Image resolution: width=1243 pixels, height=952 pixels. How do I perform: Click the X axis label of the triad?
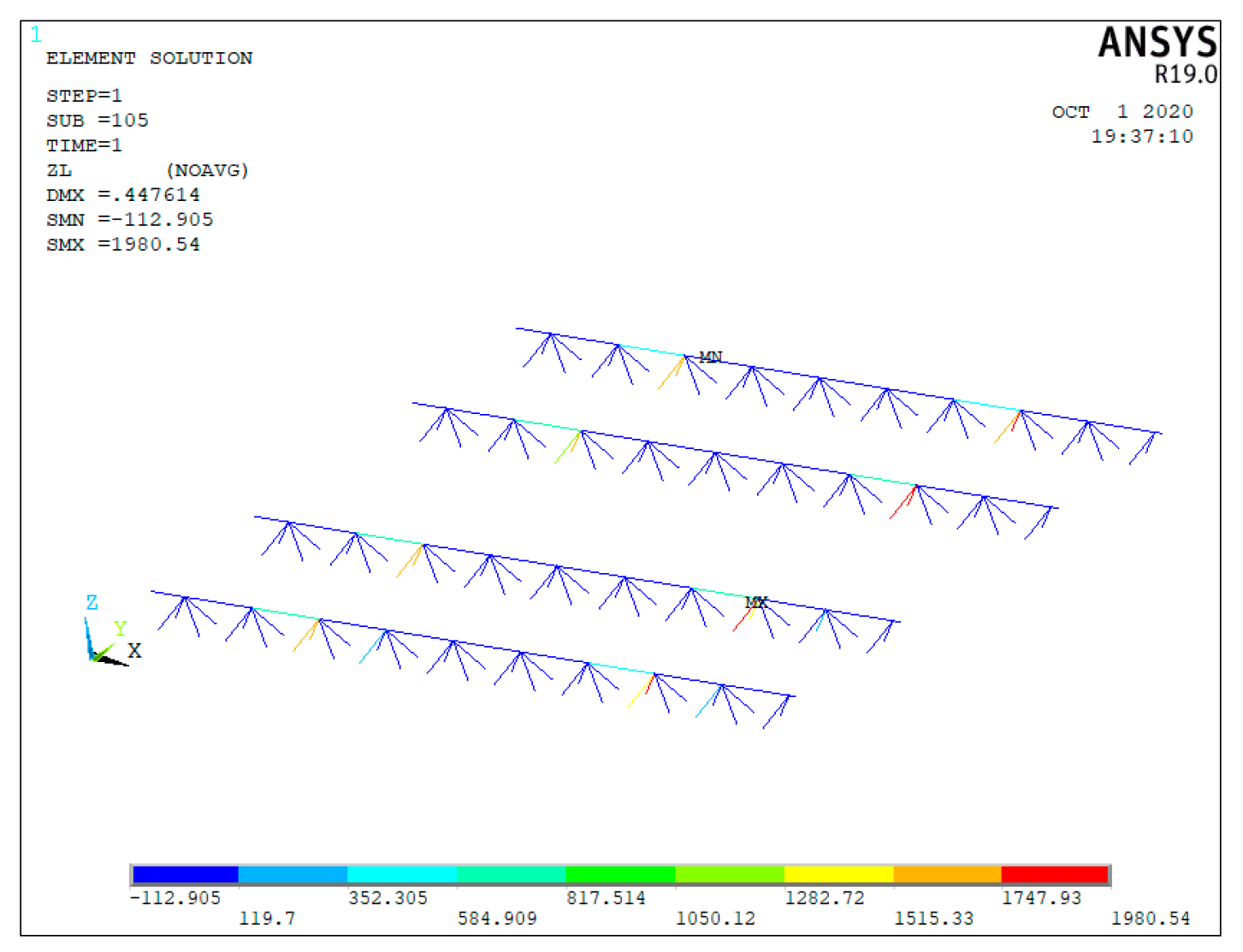[134, 651]
